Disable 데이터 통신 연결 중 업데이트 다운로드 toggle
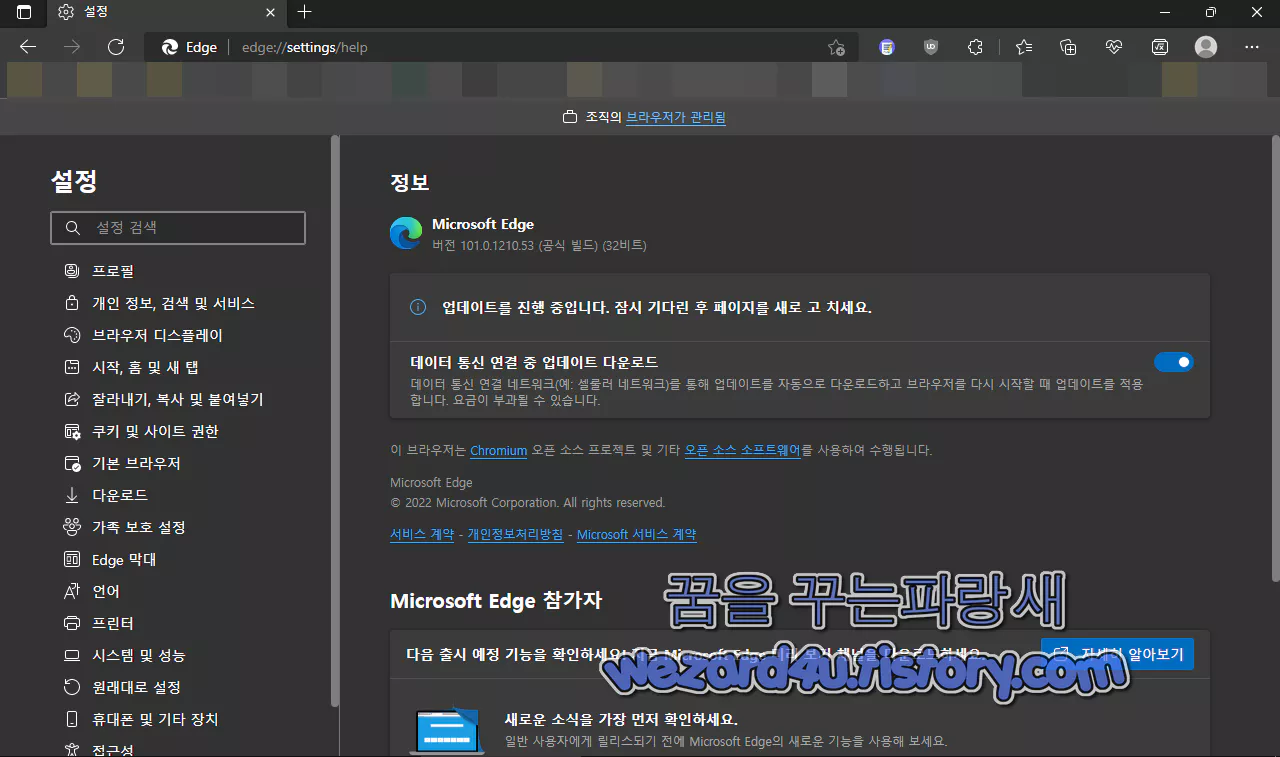Viewport: 1280px width, 757px height. coord(1173,362)
